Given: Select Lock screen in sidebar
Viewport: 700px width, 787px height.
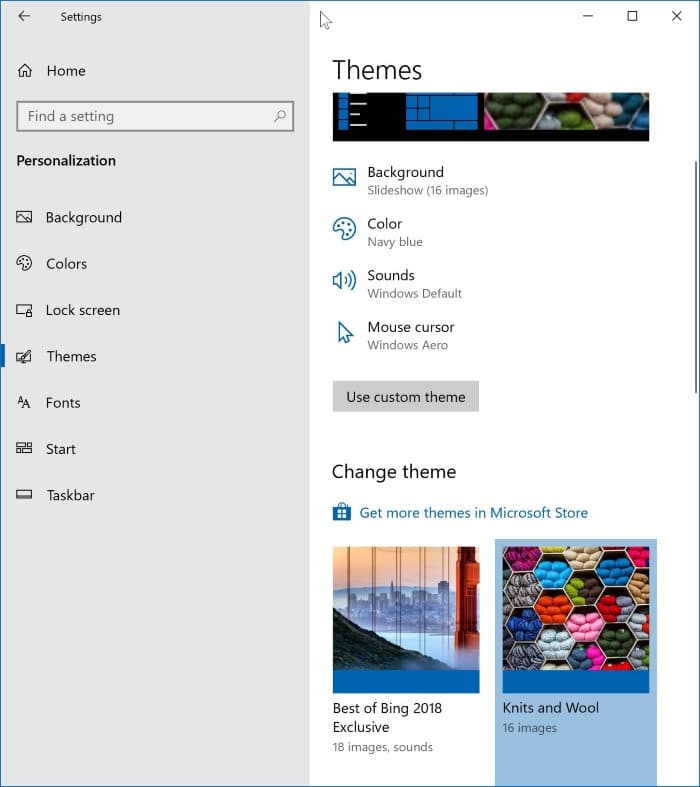Looking at the screenshot, I should tap(83, 310).
